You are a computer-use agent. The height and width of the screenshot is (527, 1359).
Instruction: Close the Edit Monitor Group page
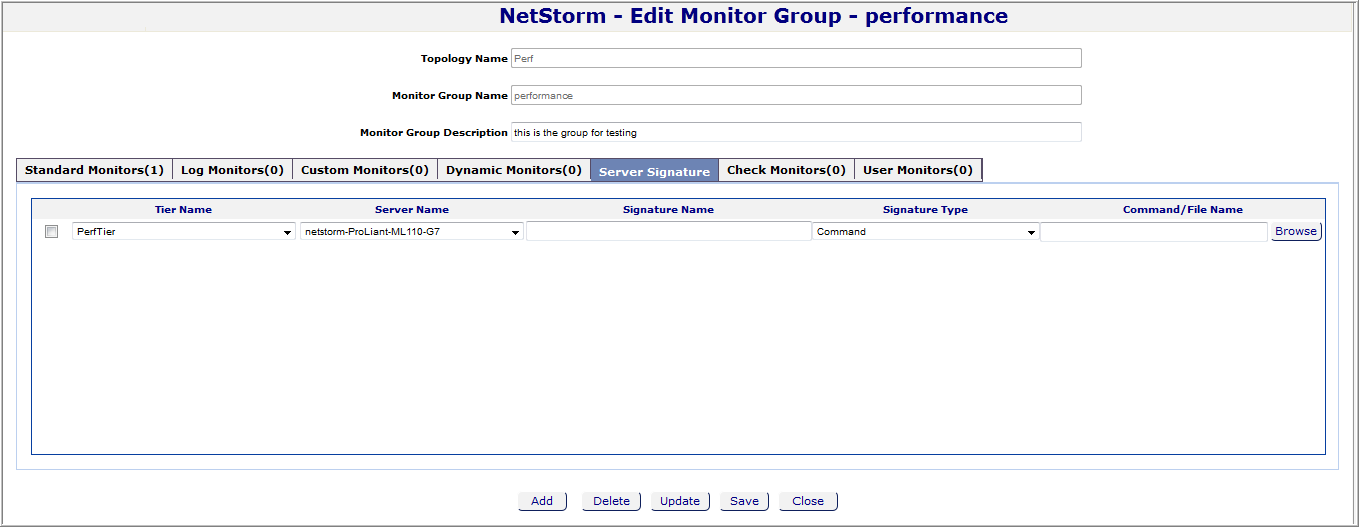tap(808, 501)
